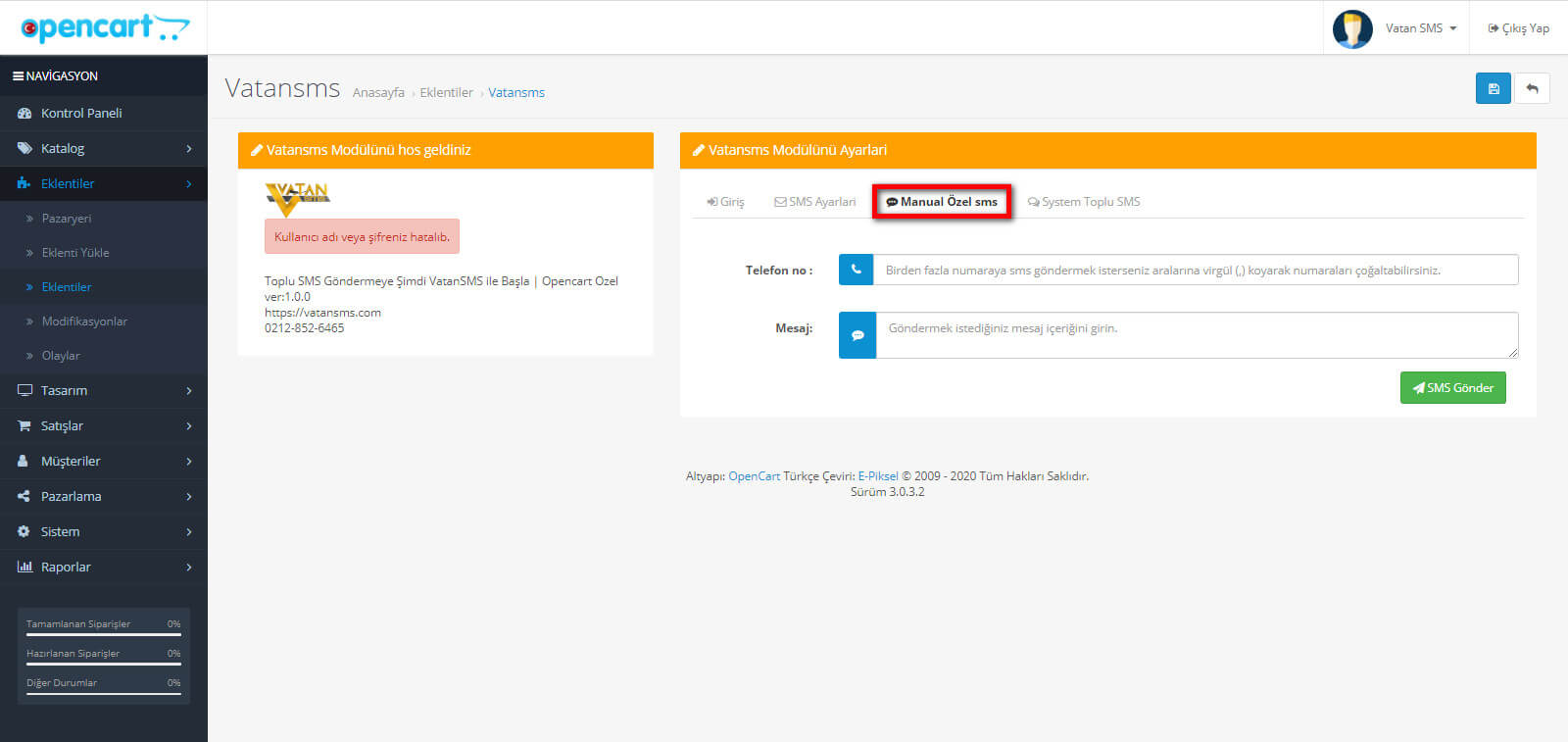
Task: Click the Satışlar cart icon
Action: (24, 425)
